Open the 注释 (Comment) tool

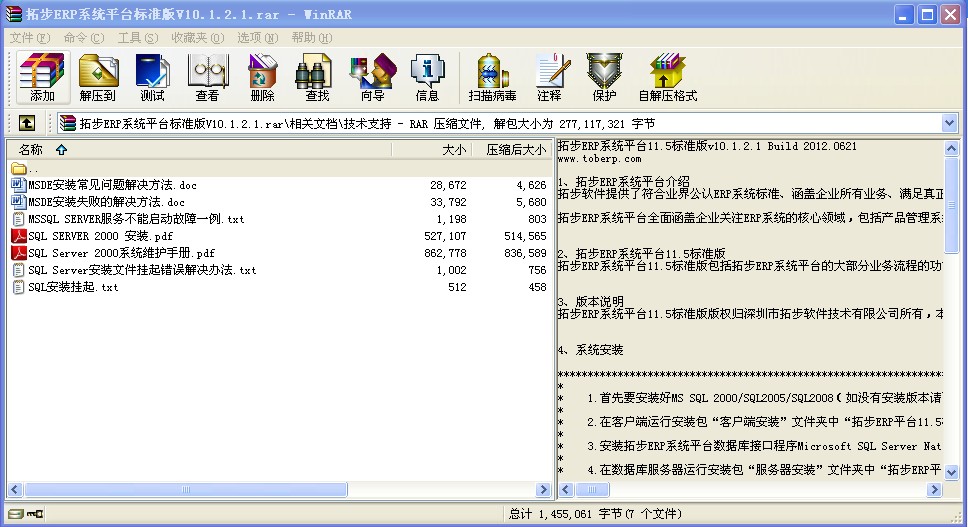[549, 78]
